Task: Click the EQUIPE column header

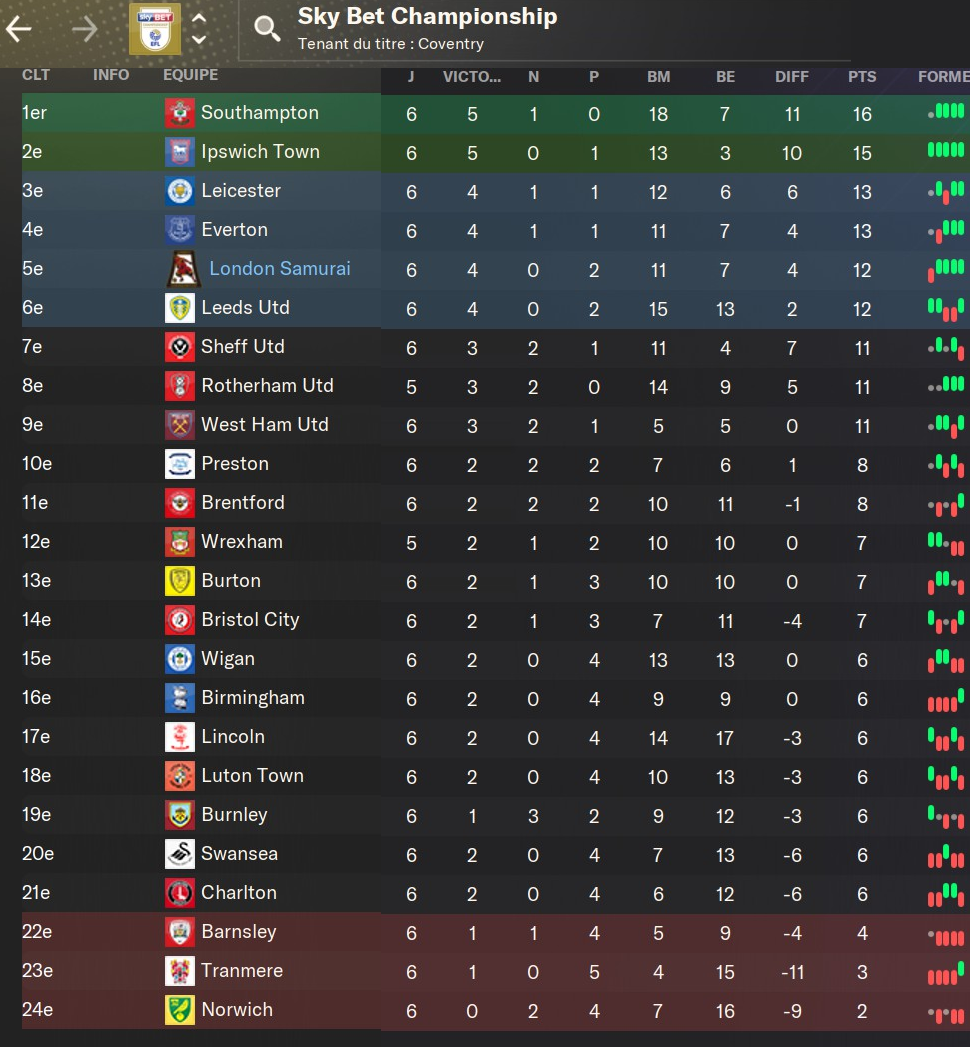Action: tap(190, 75)
